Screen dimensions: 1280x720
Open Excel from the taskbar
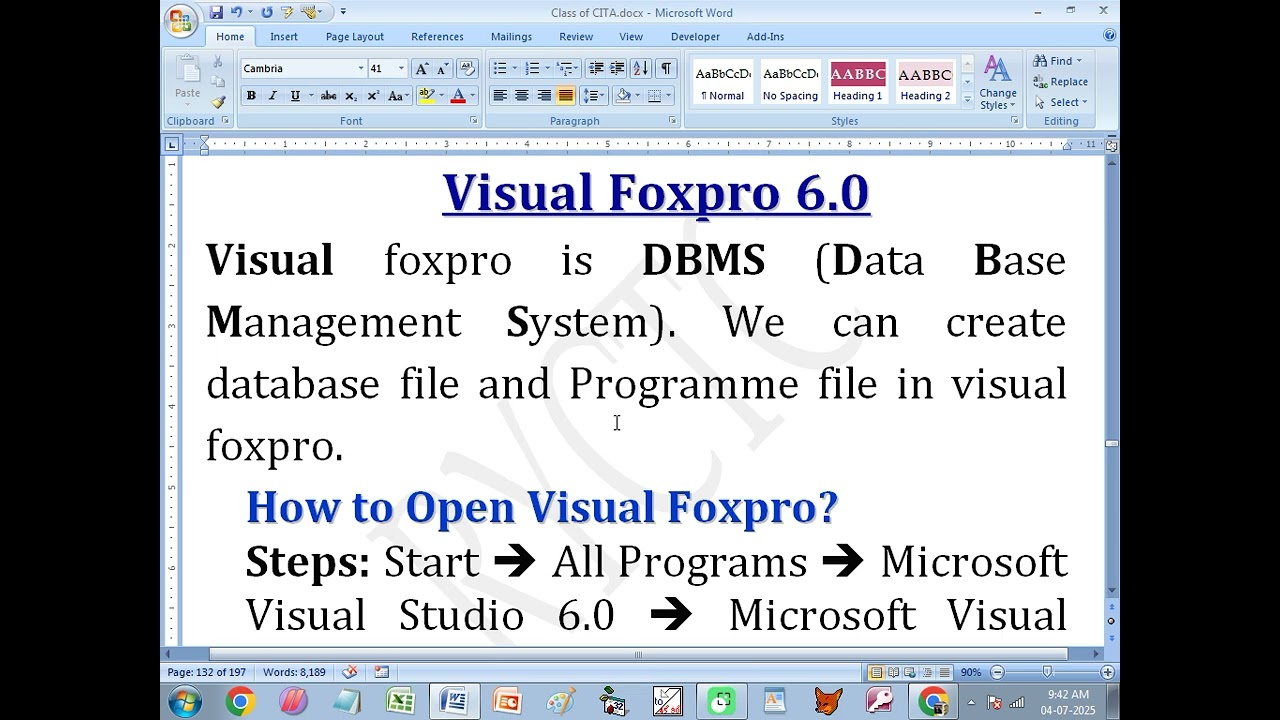click(x=400, y=701)
